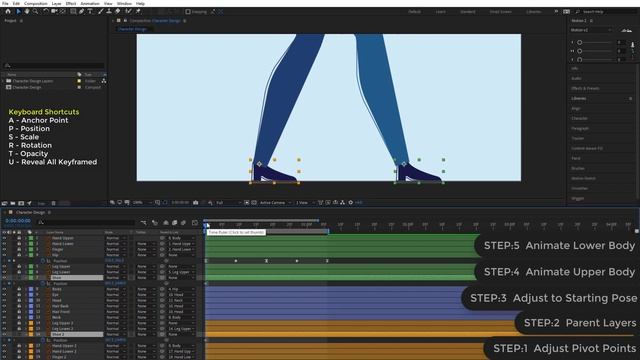Click the first slider handle in Motion 2 panel
640x360 pixels.
click(580, 42)
